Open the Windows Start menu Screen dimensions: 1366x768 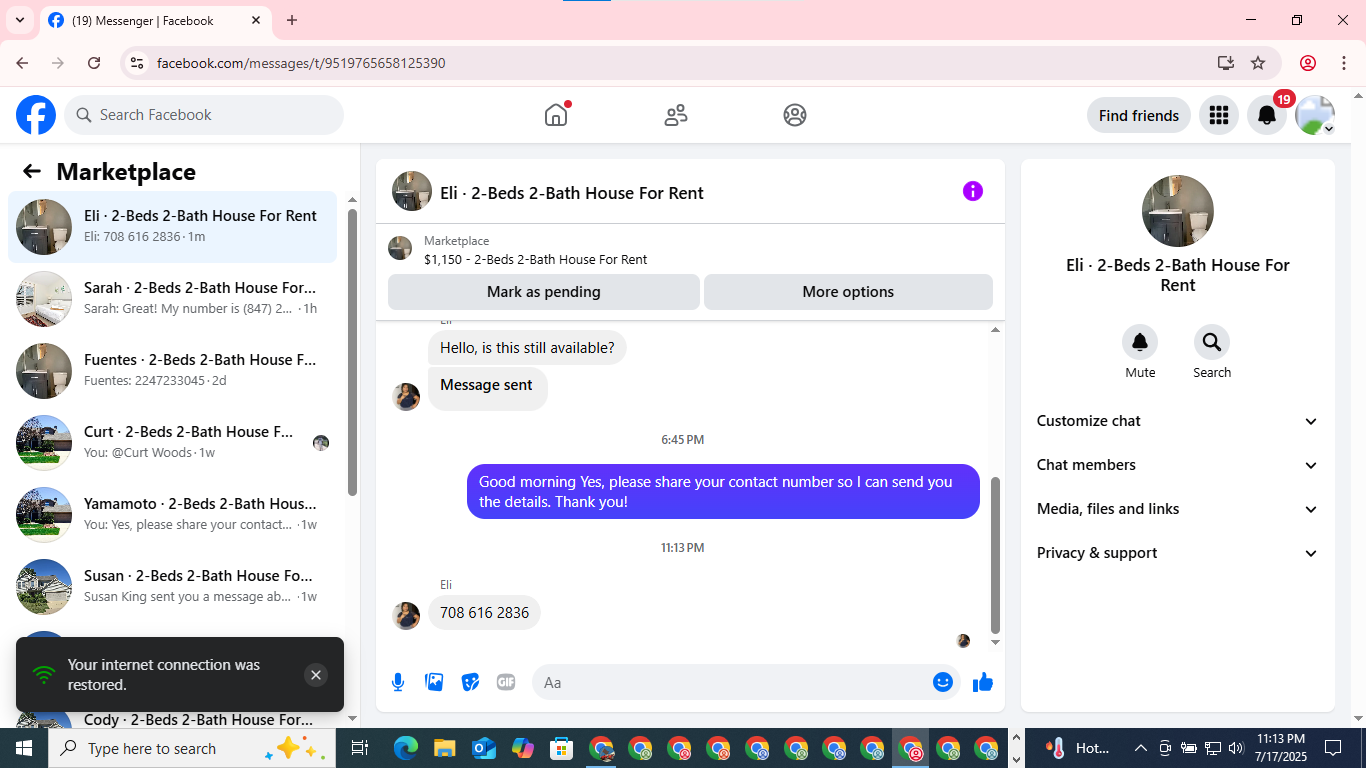[x=24, y=748]
